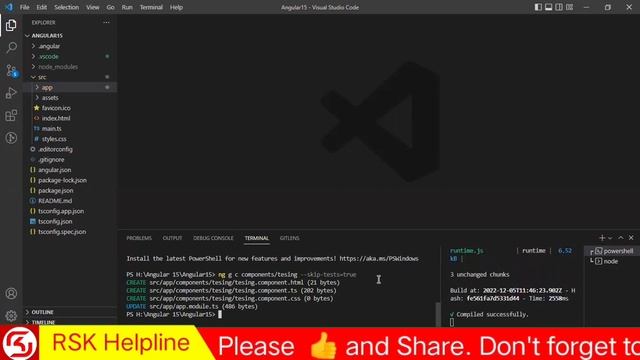
Task: Open the Edit menu
Action: click(x=42, y=7)
